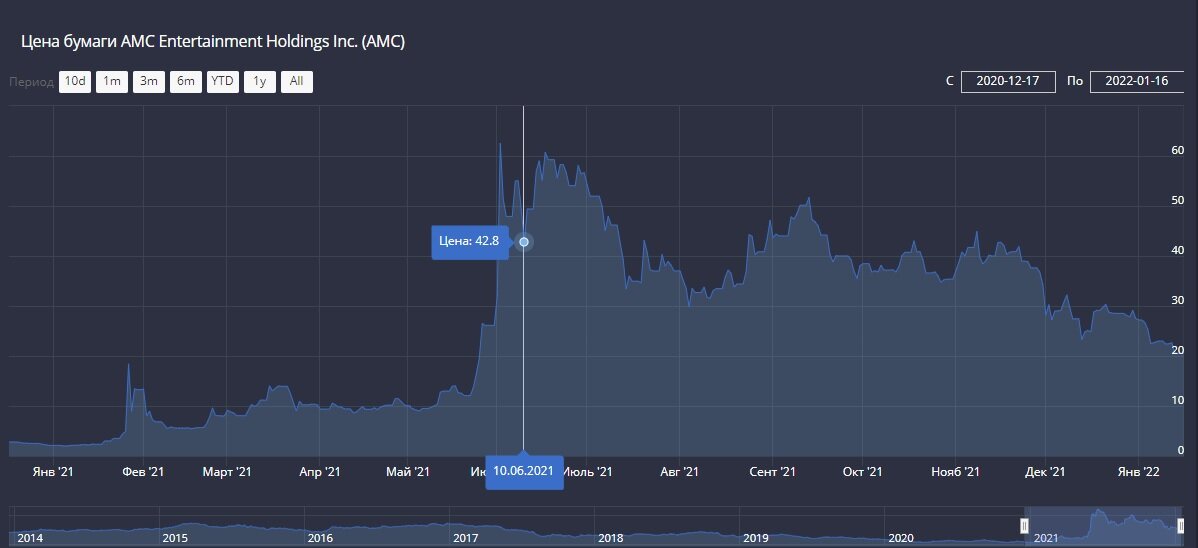Click the 'Фев '21' axis label

[x=143, y=472]
